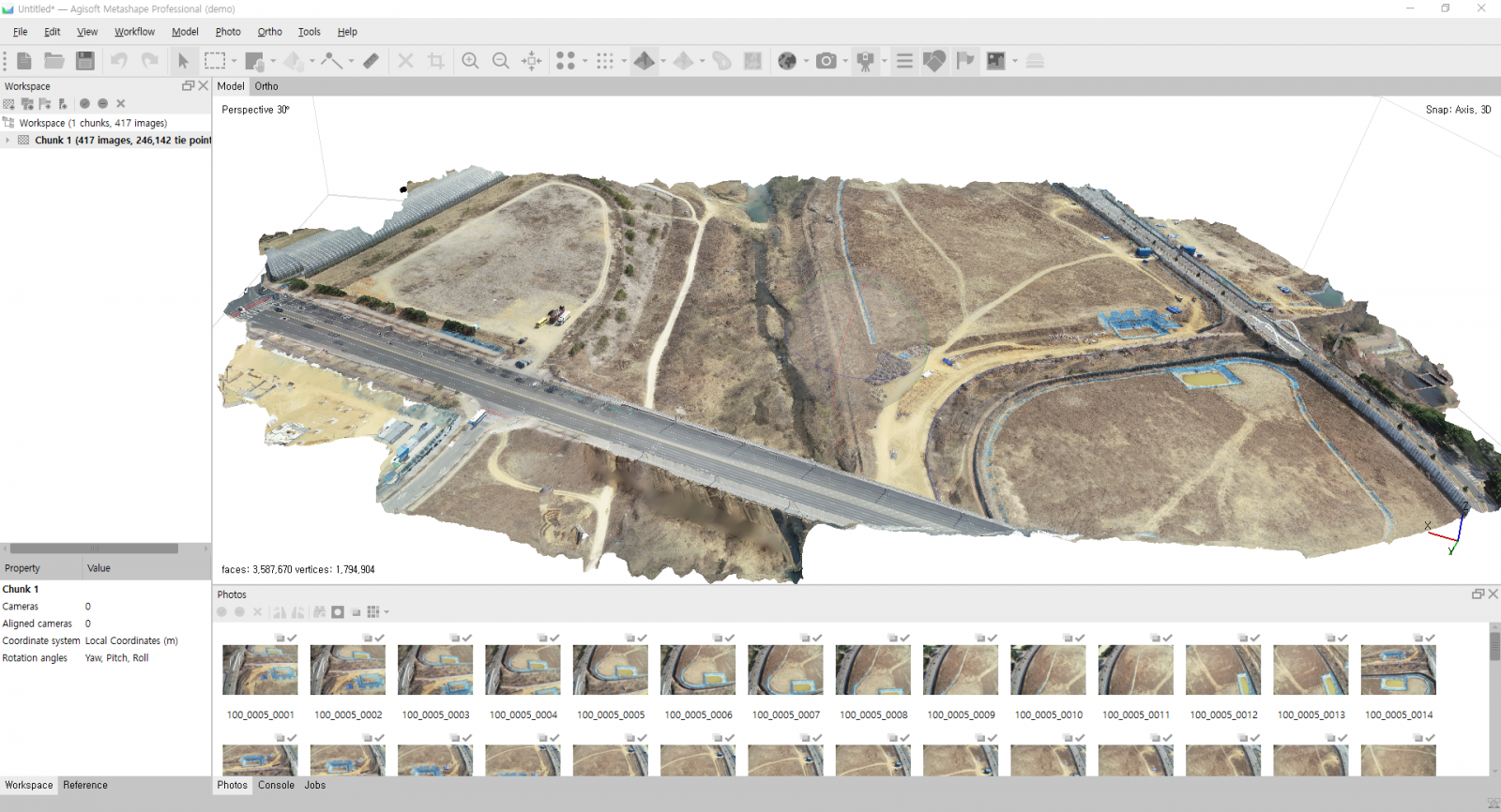
Task: Click the Show Markers flag icon
Action: click(965, 61)
